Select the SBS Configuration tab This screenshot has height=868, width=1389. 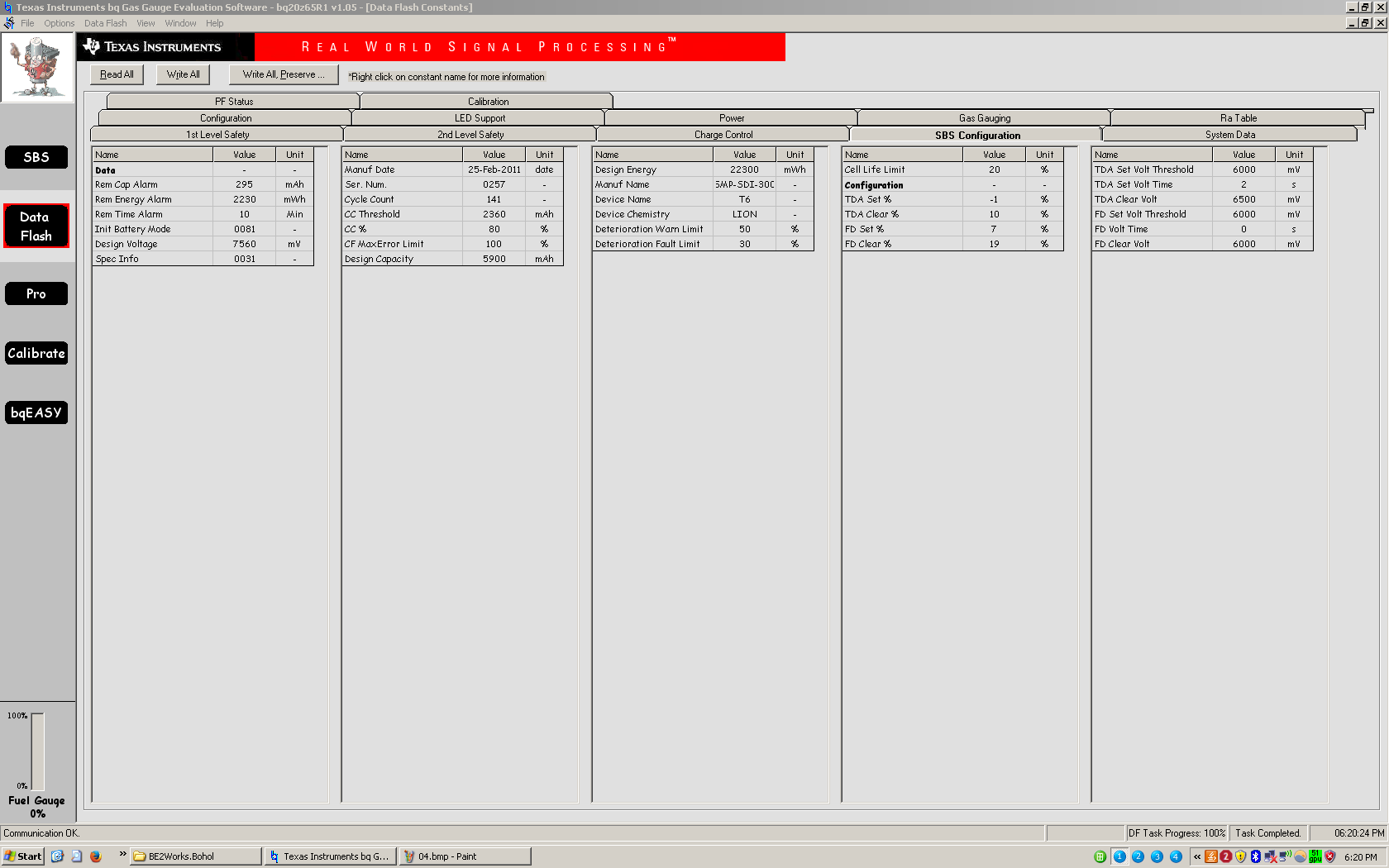977,135
